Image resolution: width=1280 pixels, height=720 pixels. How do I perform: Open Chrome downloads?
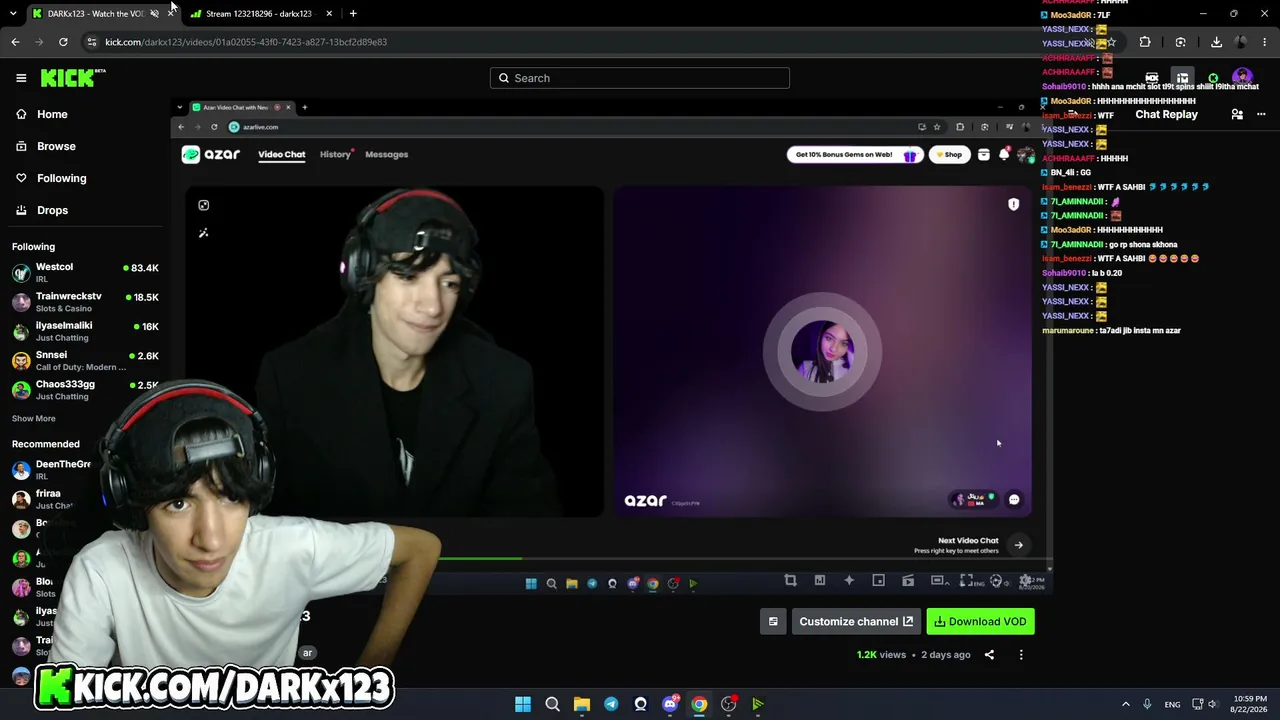(1216, 42)
